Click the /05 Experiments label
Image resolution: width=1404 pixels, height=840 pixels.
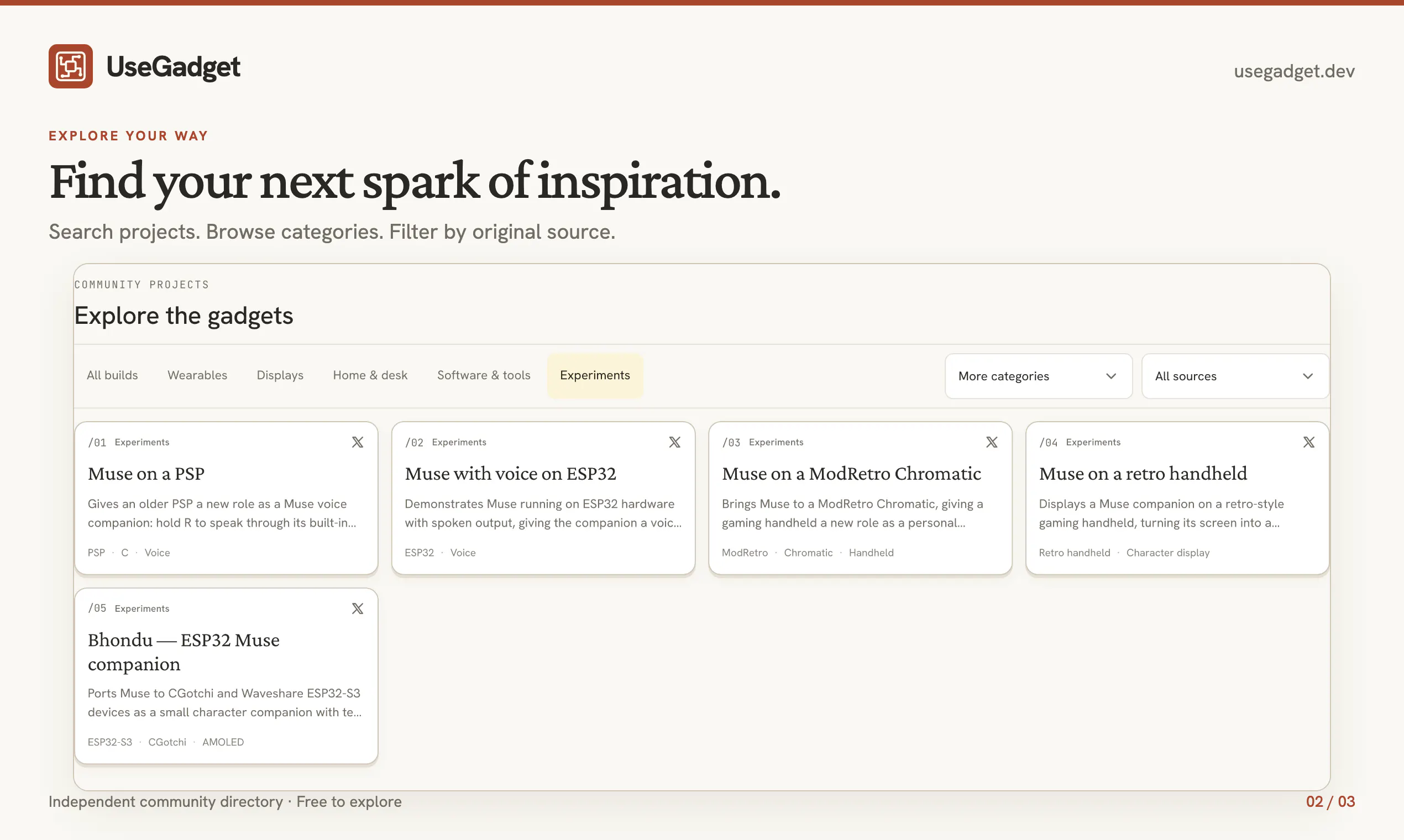click(128, 608)
